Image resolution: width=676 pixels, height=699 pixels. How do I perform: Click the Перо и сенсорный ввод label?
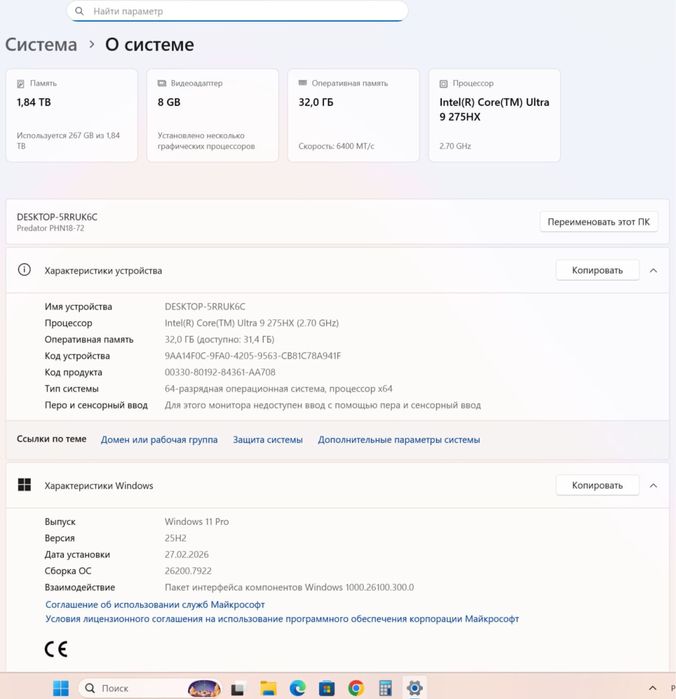pos(96,405)
